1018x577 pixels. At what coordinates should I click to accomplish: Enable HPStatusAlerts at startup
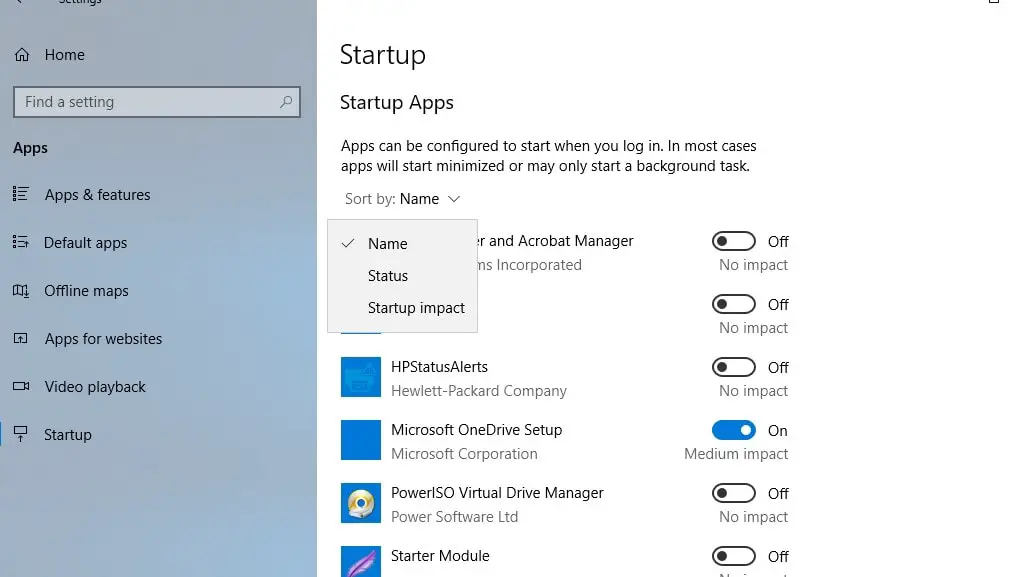[734, 367]
